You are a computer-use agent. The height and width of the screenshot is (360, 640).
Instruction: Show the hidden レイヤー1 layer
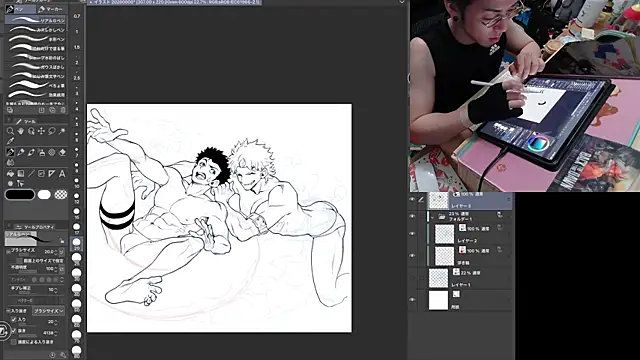[412, 278]
